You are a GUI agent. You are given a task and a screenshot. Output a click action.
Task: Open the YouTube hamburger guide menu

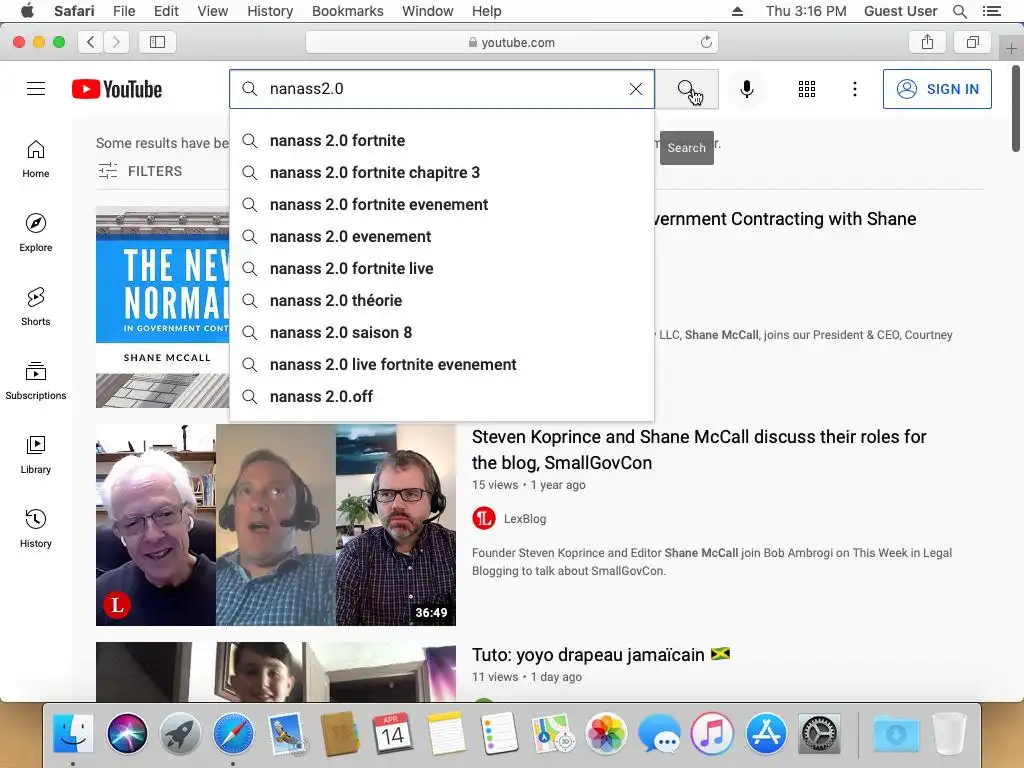(x=36, y=89)
